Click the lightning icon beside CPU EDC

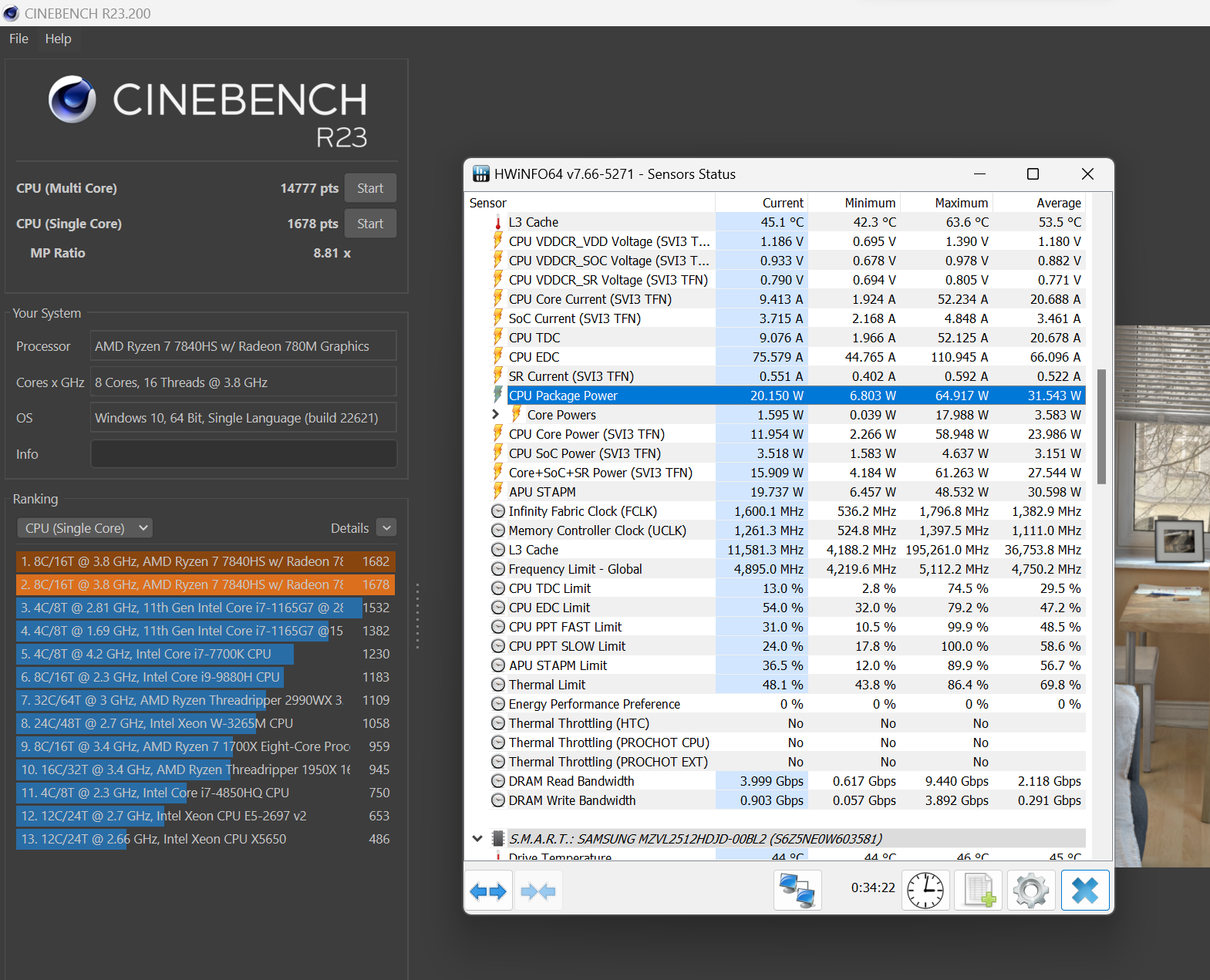tap(498, 356)
